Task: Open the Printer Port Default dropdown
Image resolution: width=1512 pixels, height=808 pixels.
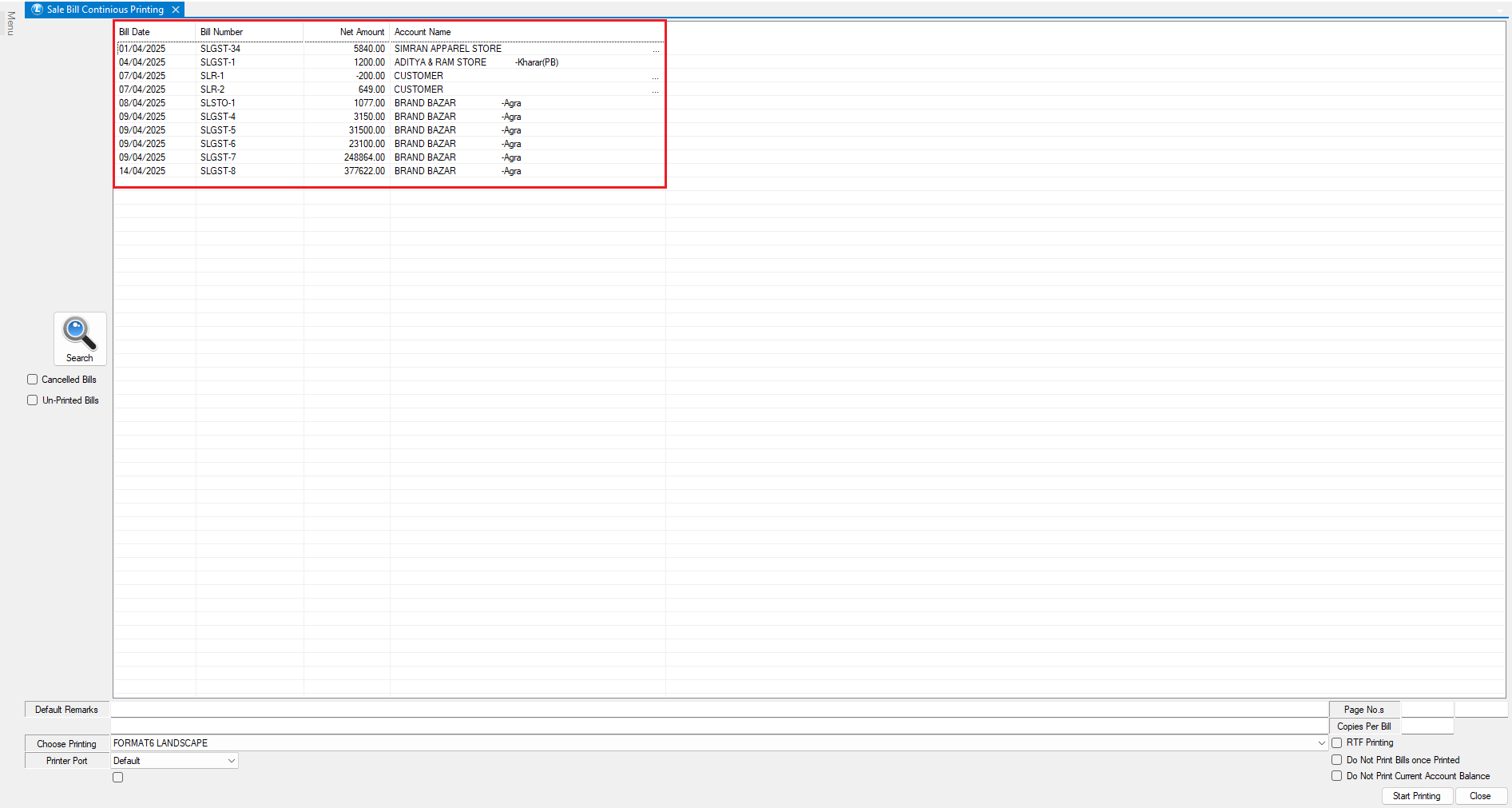Action: 232,761
